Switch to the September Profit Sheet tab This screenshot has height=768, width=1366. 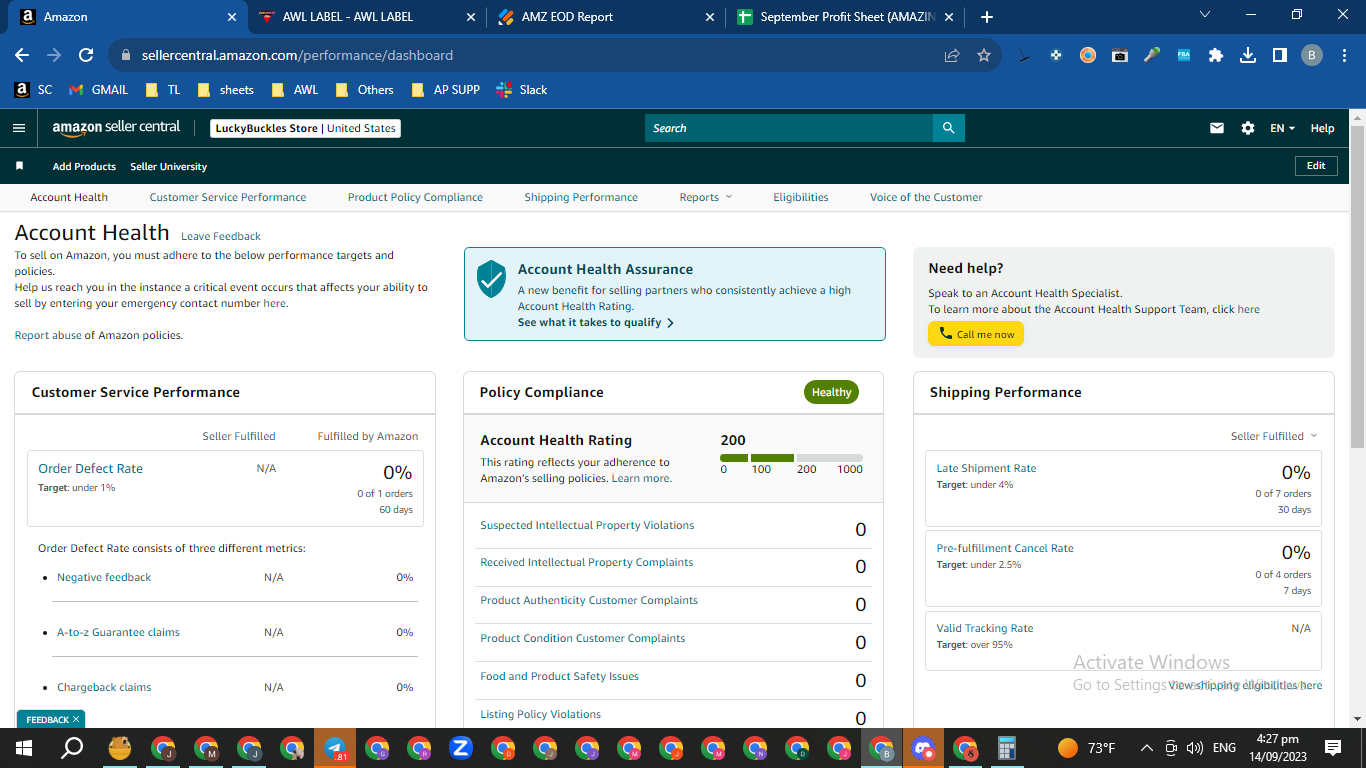[x=846, y=17]
